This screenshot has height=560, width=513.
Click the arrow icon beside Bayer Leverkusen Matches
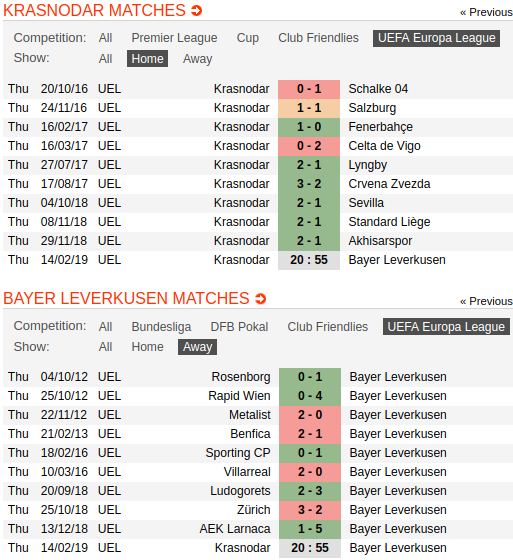(x=260, y=299)
